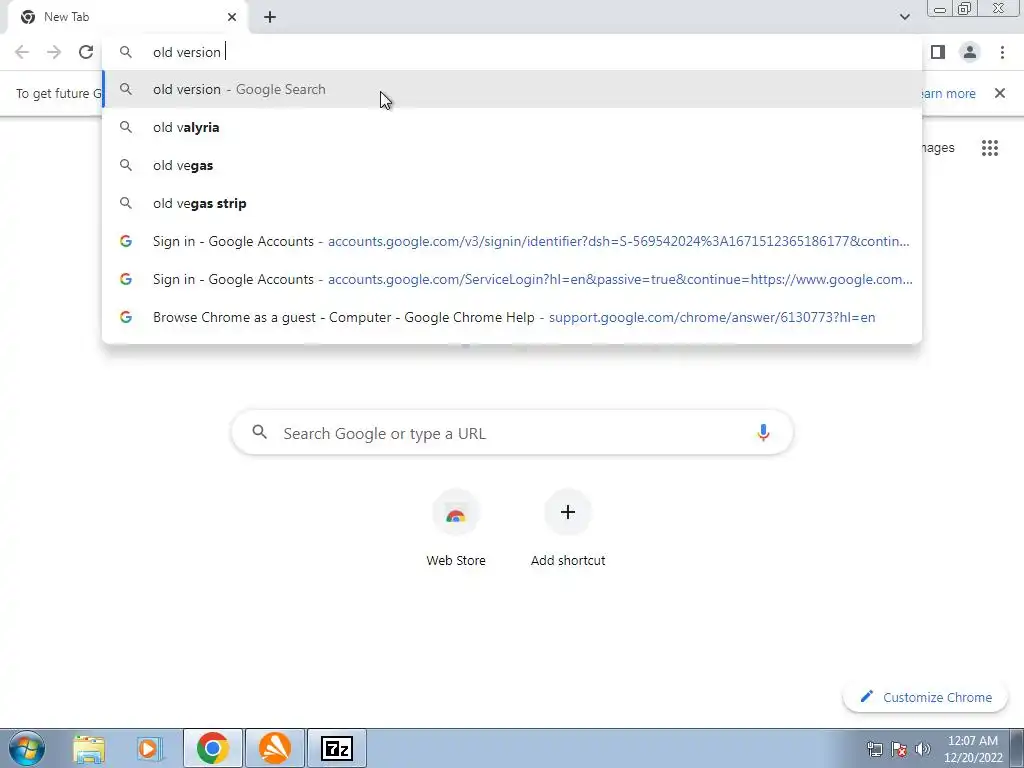Open the Web Store shortcut

(x=456, y=529)
